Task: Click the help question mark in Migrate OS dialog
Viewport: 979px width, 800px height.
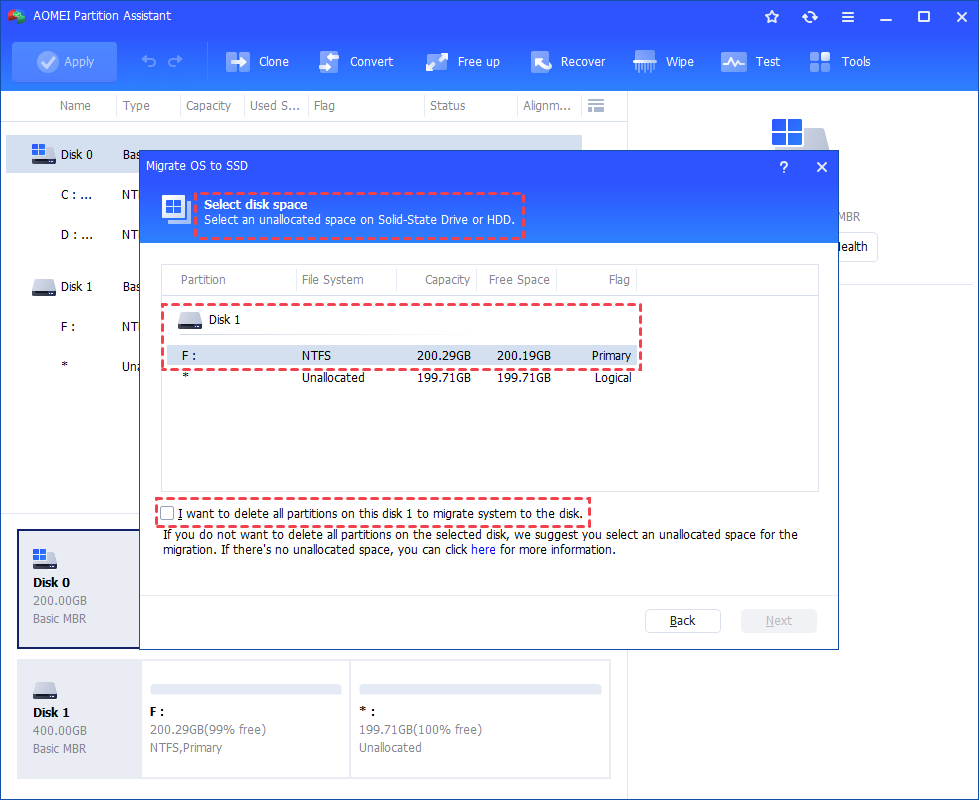Action: coord(784,167)
